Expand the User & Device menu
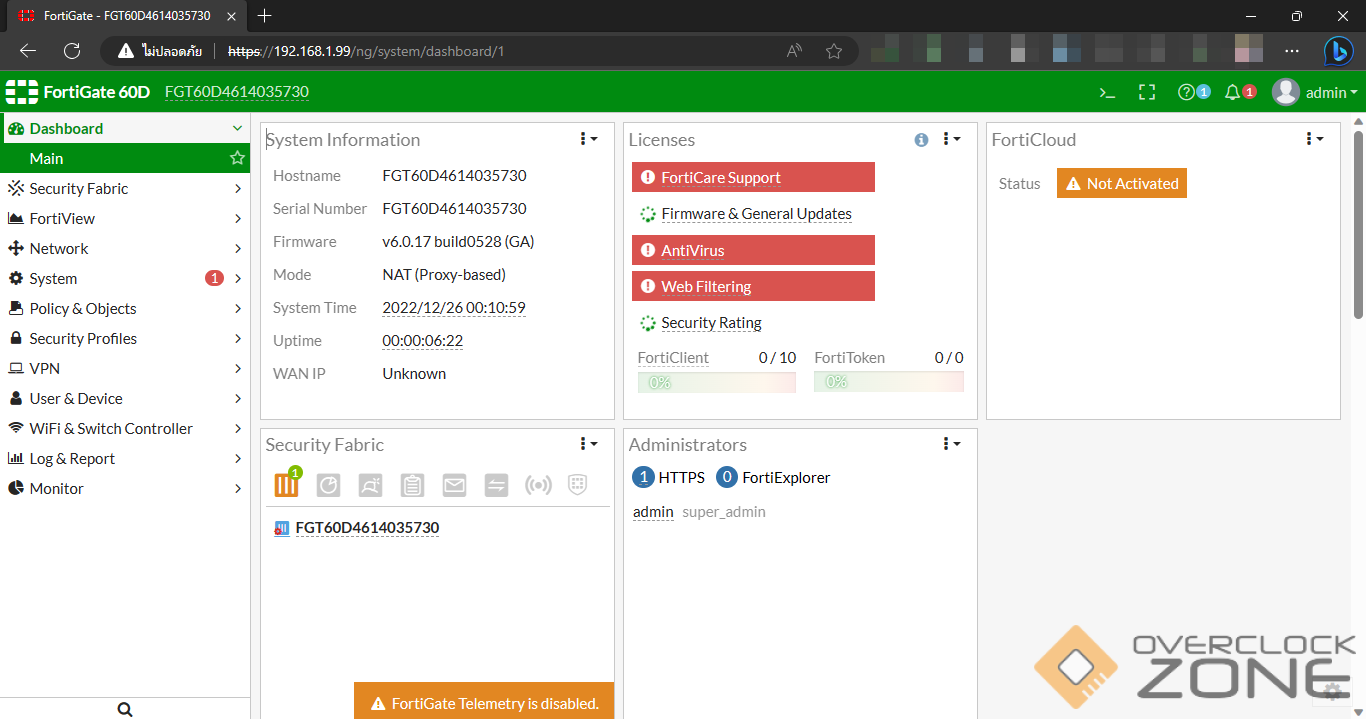 click(x=238, y=398)
